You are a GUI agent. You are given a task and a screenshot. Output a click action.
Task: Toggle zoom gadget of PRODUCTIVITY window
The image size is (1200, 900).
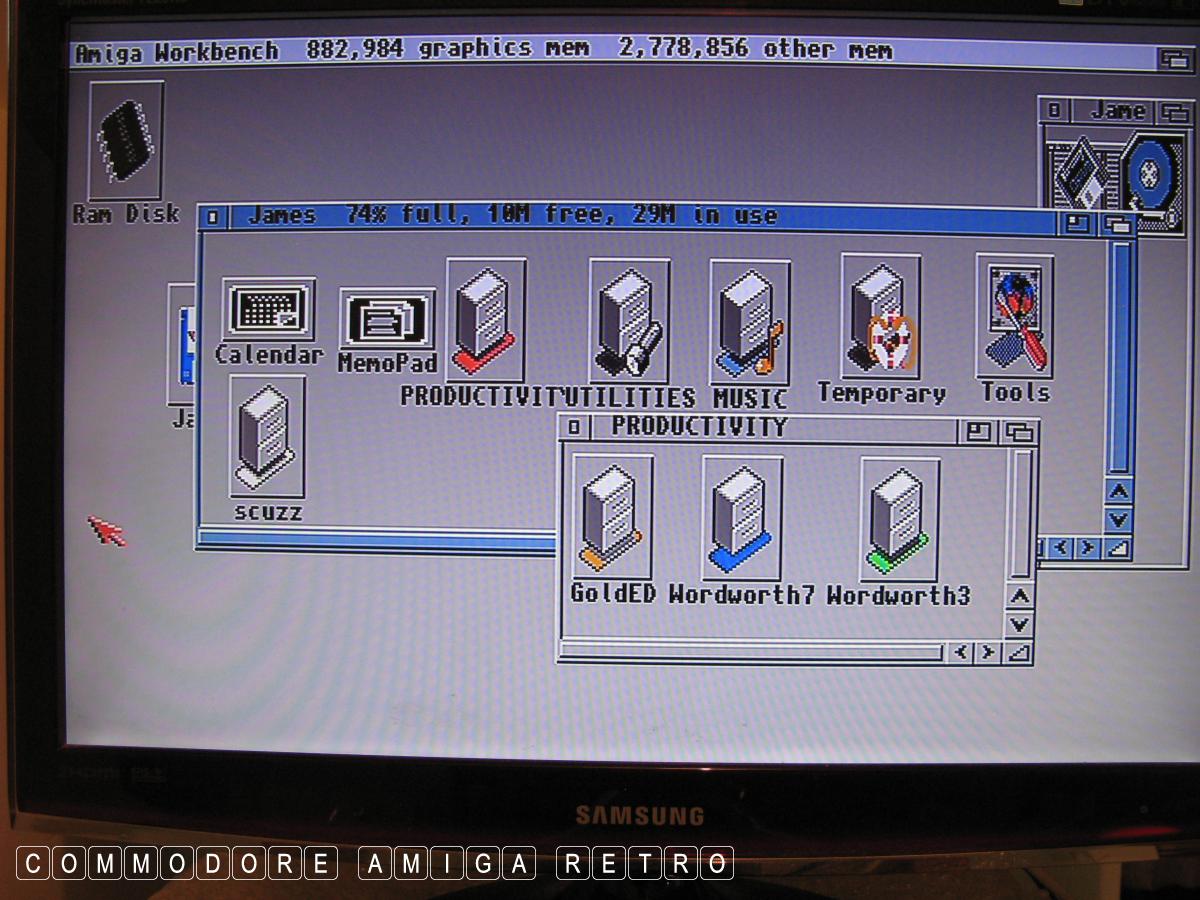pos(979,431)
